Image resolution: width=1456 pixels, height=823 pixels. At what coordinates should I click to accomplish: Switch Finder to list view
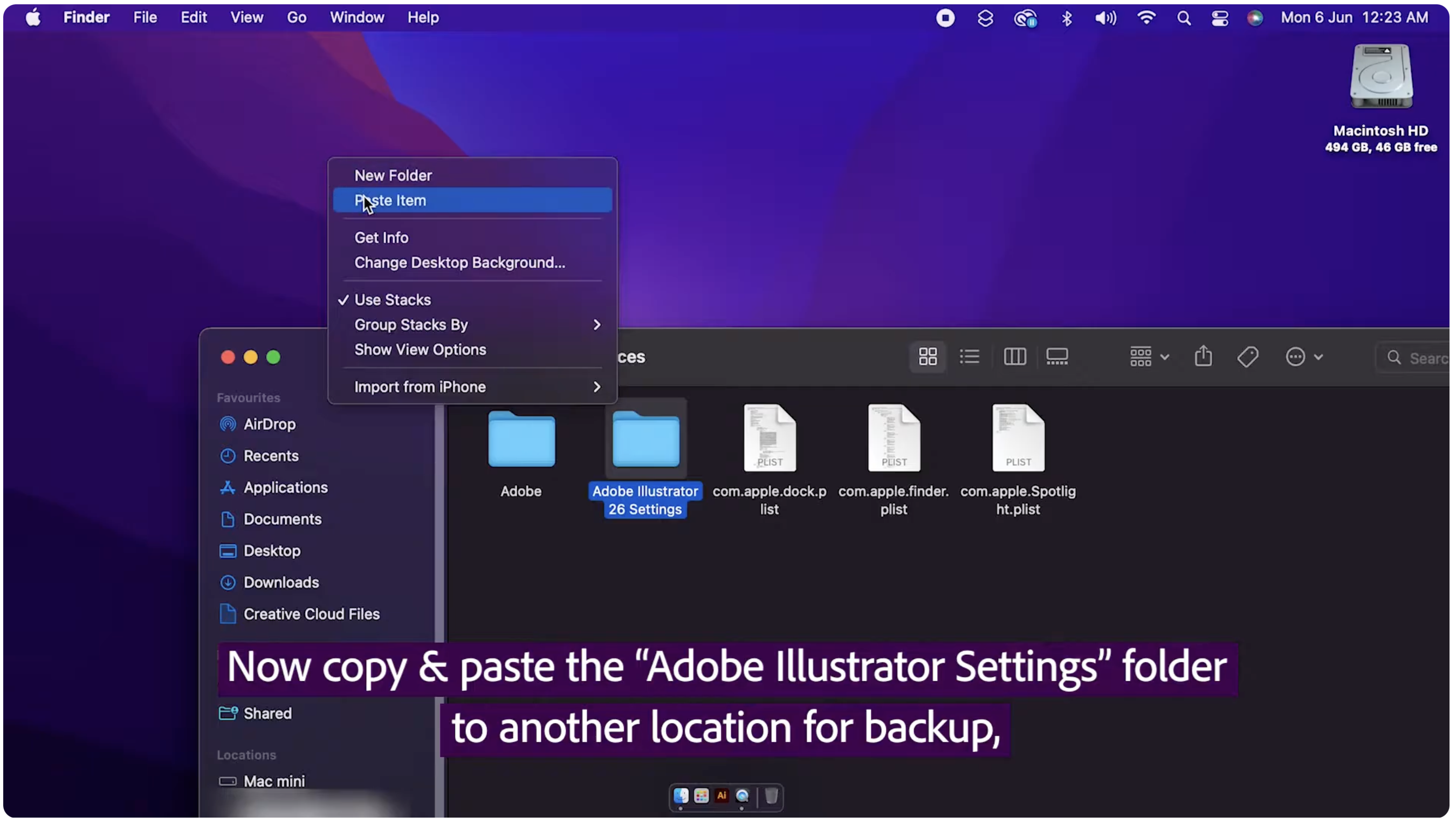970,356
